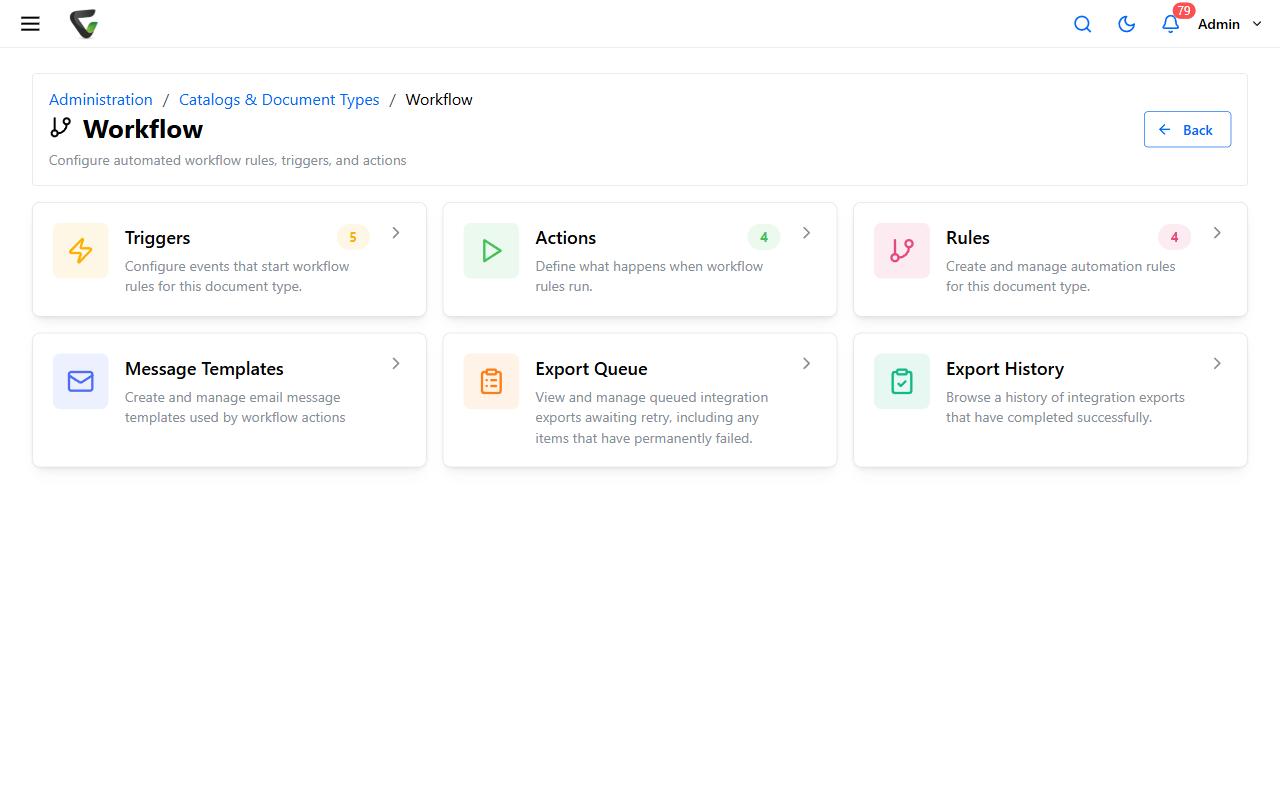Open the Export Queue card chevron
This screenshot has height=800, width=1280.
pos(807,364)
